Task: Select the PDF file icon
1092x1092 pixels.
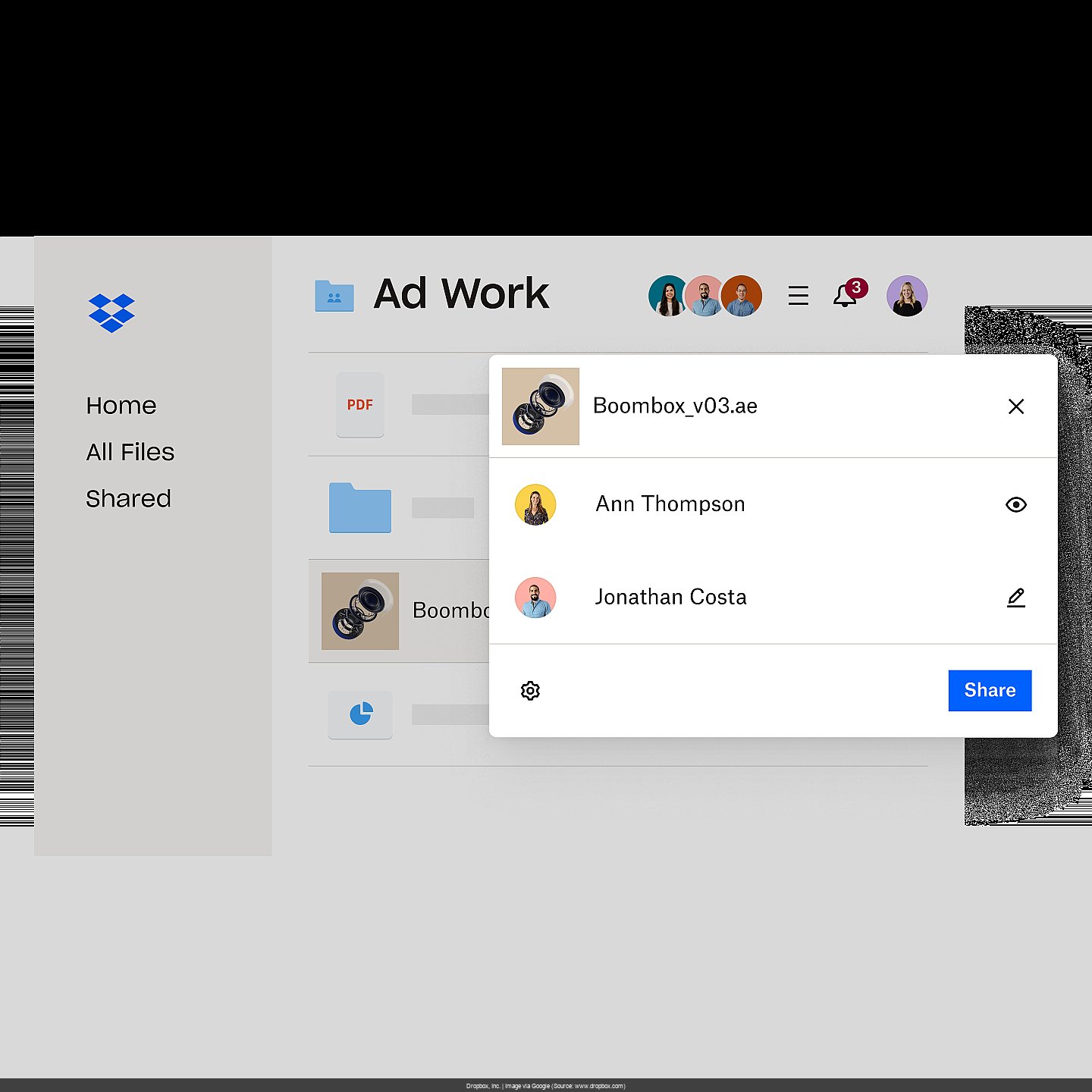Action: click(360, 404)
